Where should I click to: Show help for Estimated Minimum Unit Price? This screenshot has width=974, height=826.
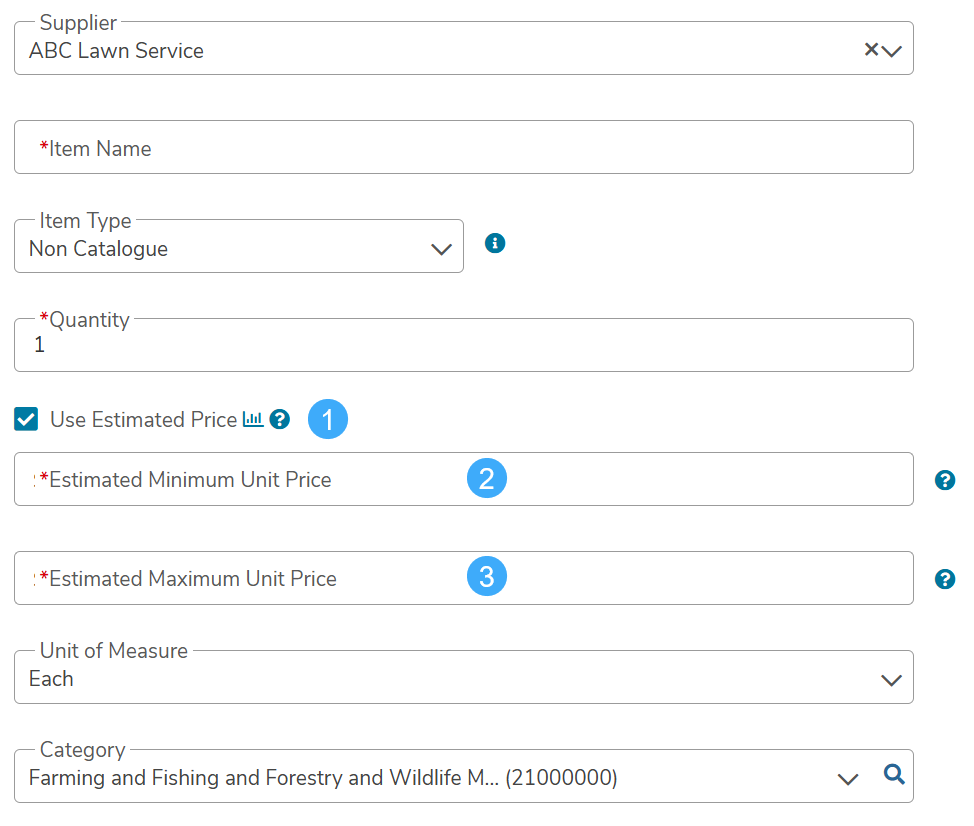[944, 480]
